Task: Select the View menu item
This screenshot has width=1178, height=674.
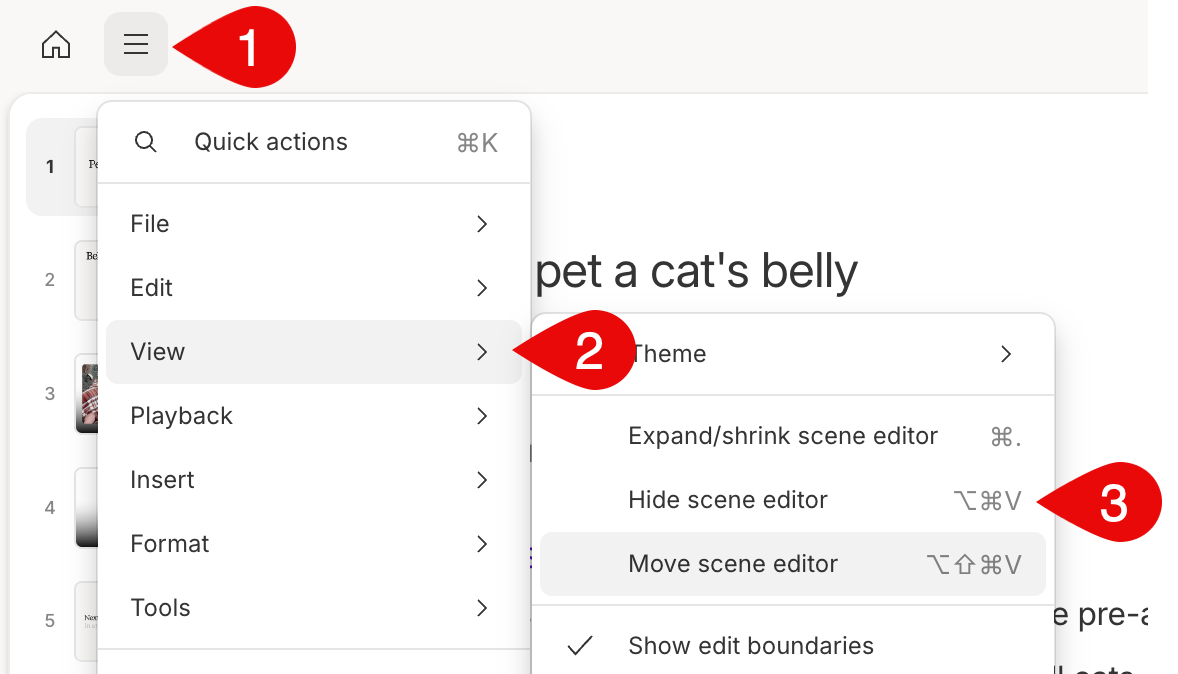Action: pos(314,352)
